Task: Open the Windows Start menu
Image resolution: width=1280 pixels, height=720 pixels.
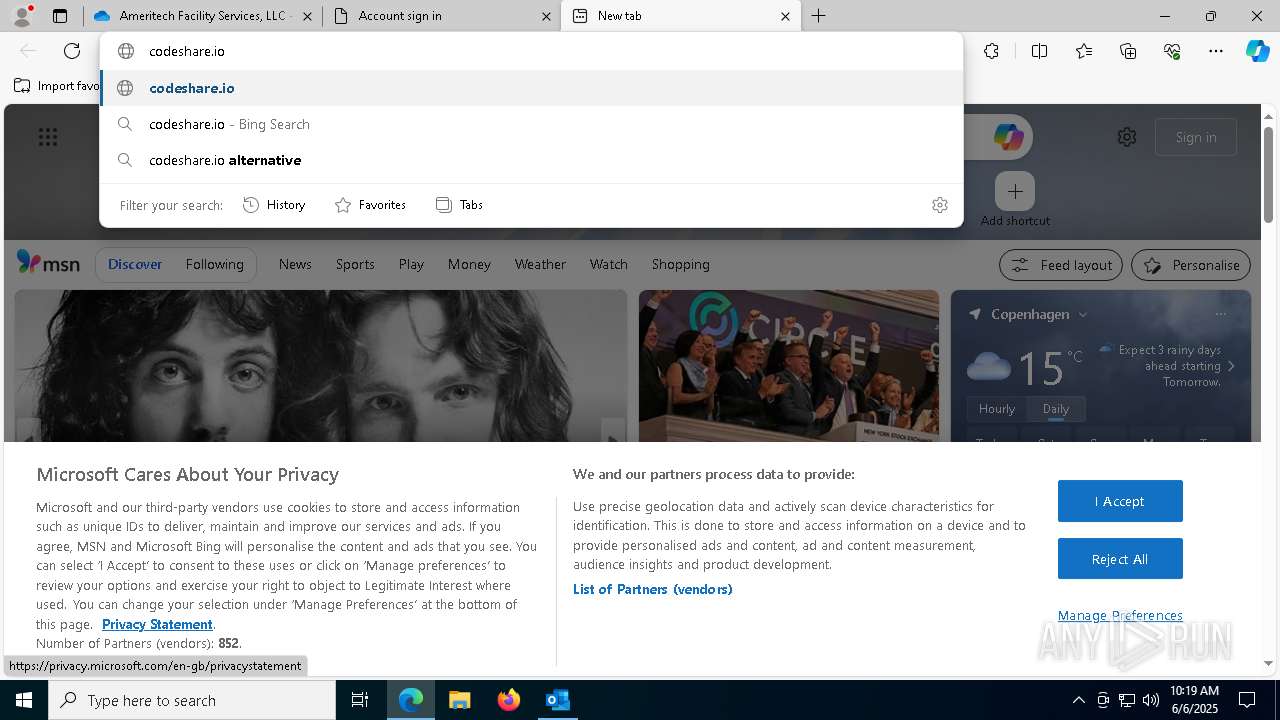Action: click(x=24, y=700)
